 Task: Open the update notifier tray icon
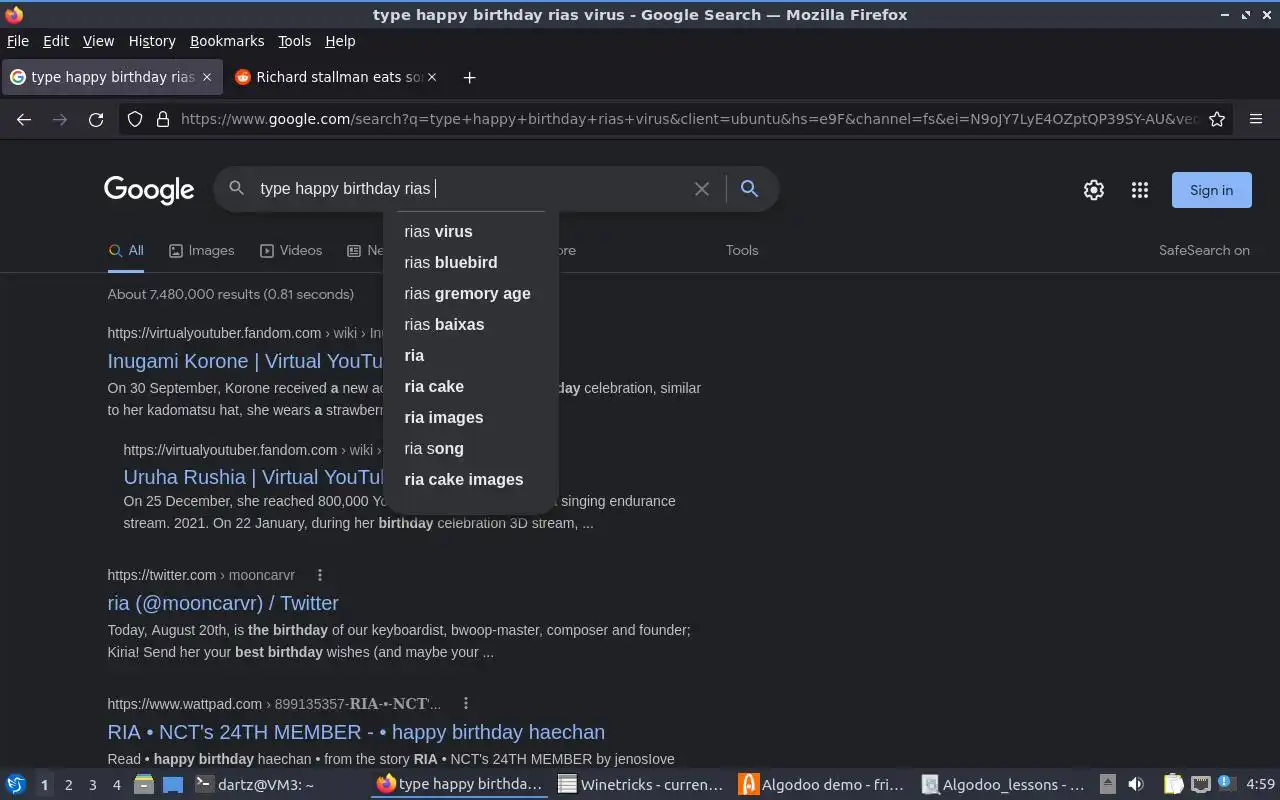pyautogui.click(x=1226, y=784)
